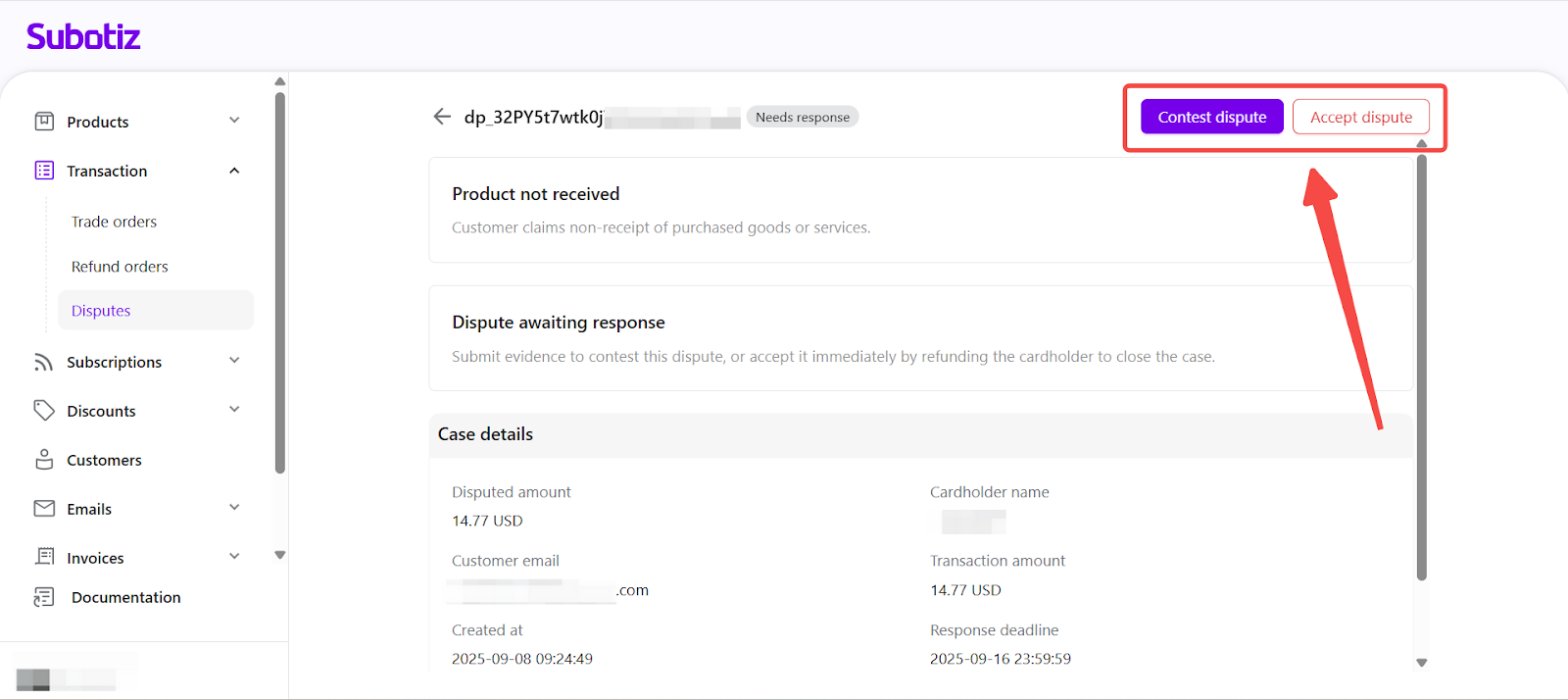Image resolution: width=1568 pixels, height=700 pixels.
Task: Click the Discounts tag icon
Action: pos(44,411)
